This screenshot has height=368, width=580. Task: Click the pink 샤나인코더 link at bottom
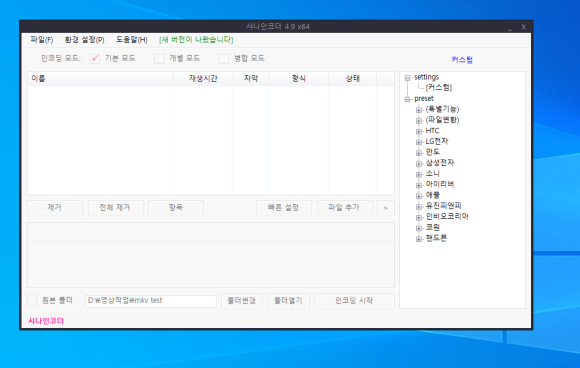tap(46, 321)
